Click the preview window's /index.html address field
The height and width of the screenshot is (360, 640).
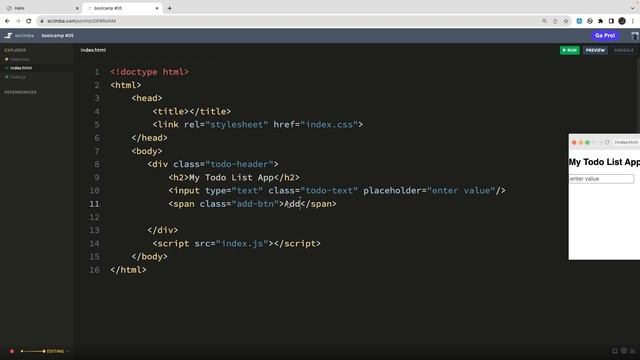(x=626, y=142)
